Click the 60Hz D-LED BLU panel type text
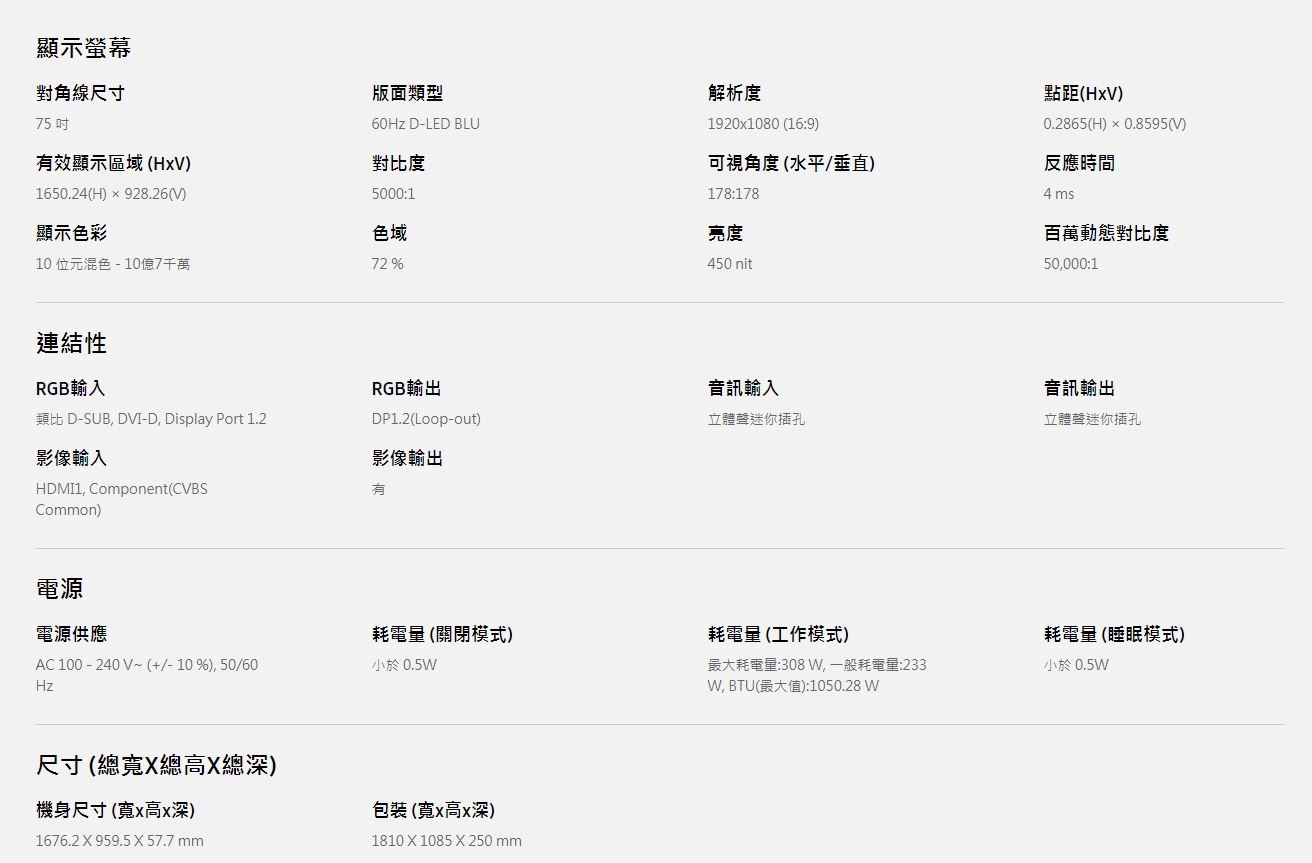 425,124
